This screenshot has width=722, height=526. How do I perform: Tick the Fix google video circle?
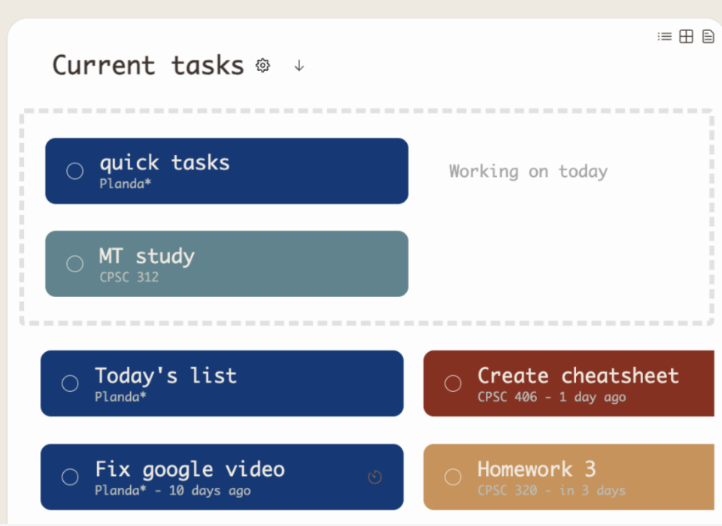(x=70, y=477)
